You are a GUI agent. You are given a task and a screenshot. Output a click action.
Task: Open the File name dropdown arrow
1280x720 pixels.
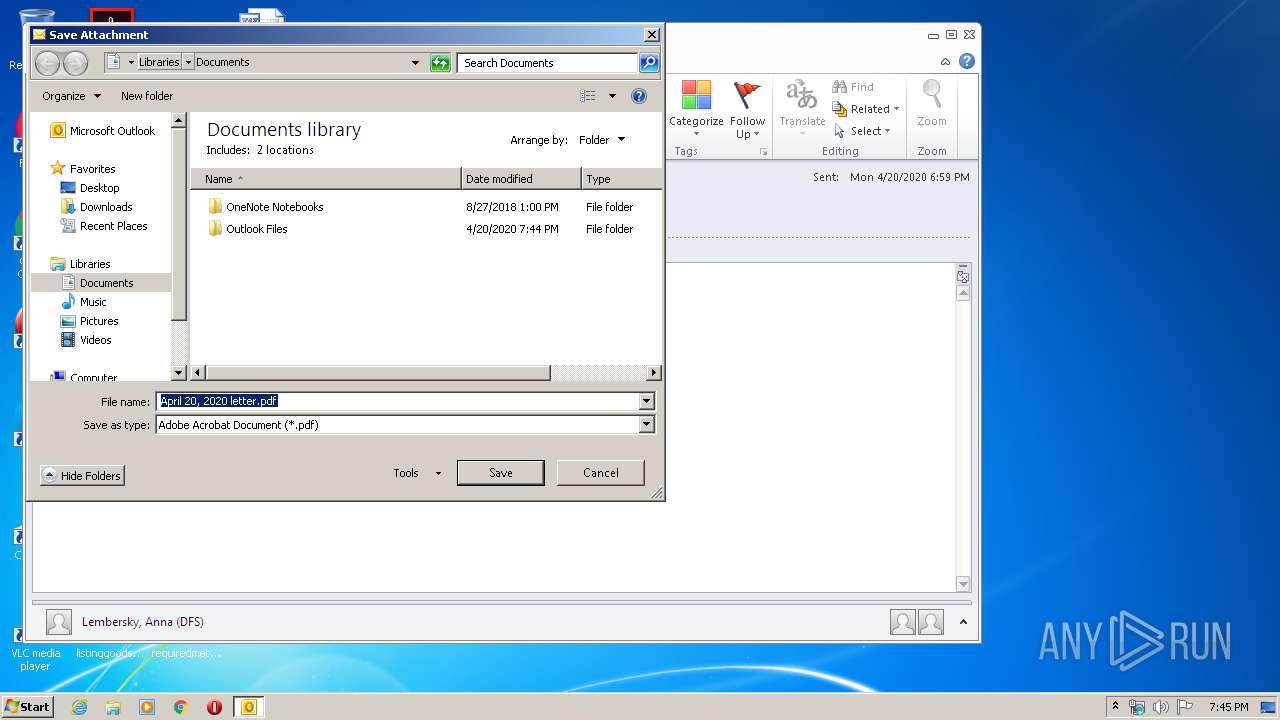[x=646, y=401]
